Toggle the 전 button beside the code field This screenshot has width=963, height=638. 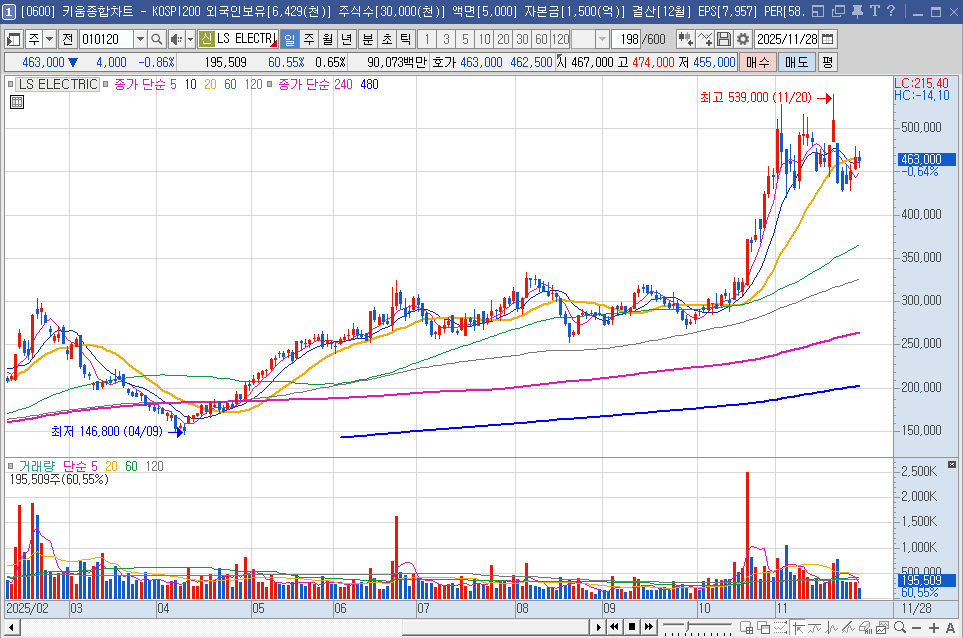68,39
